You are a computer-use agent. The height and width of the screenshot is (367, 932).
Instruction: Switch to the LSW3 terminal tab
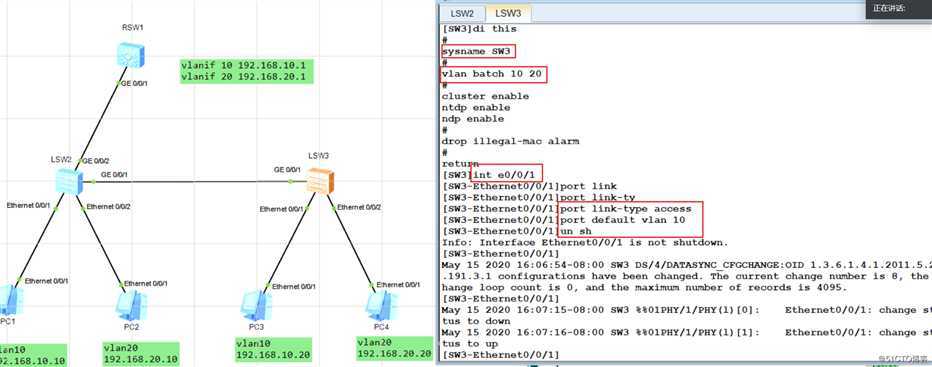coord(508,13)
